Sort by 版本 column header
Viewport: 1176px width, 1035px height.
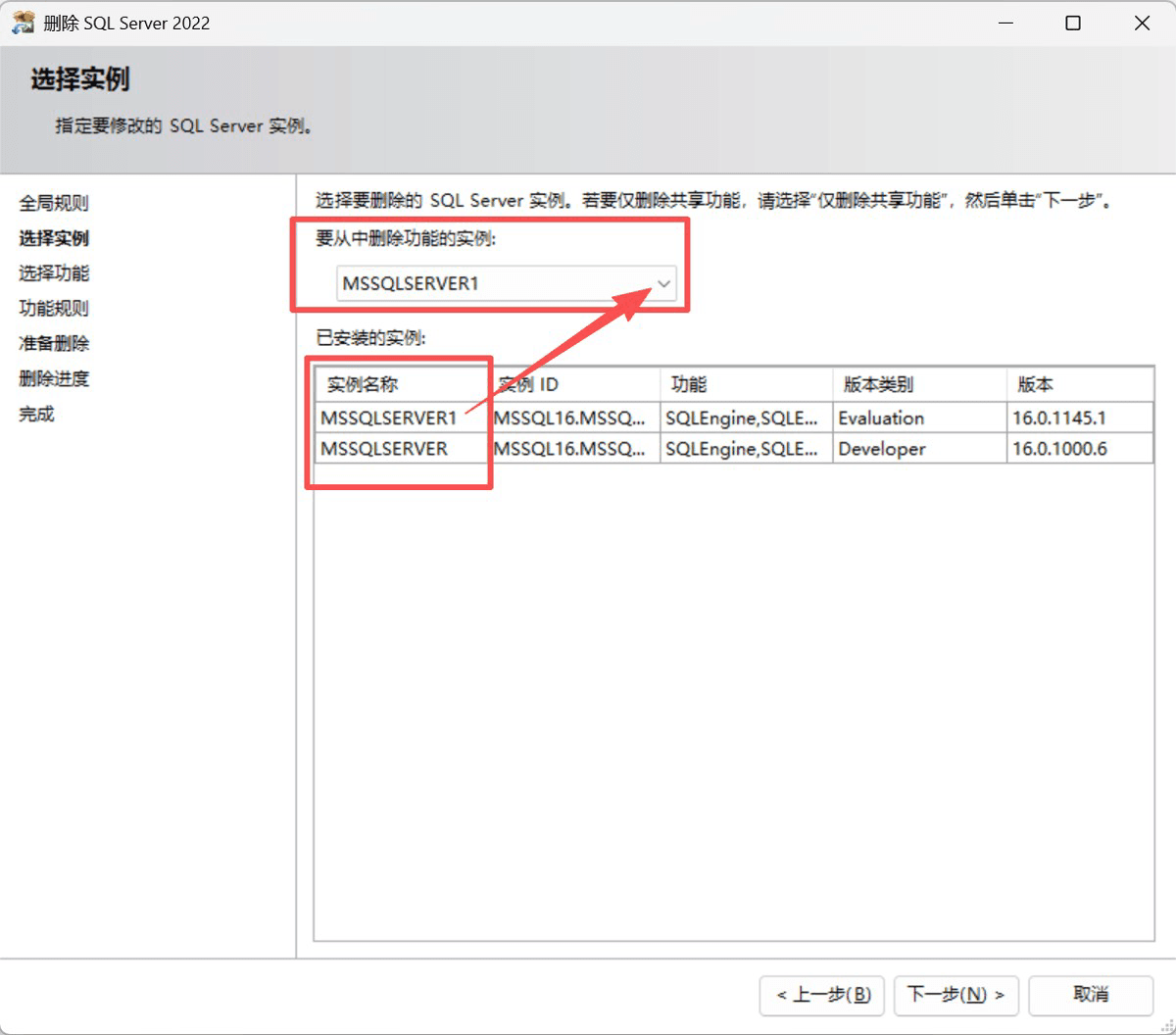(1080, 384)
